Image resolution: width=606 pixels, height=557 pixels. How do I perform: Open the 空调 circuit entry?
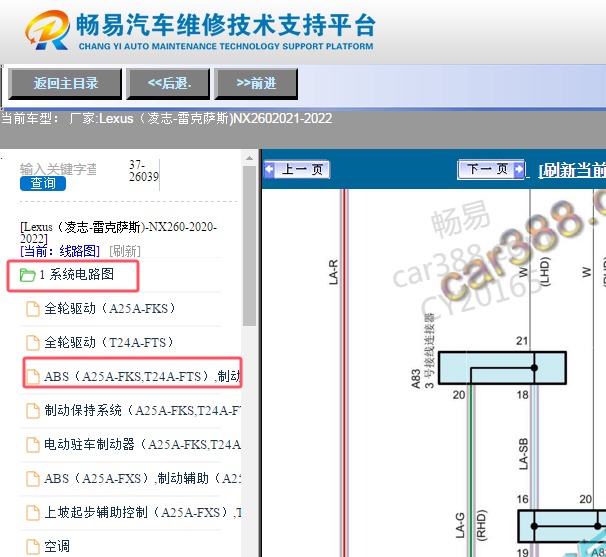(x=57, y=547)
